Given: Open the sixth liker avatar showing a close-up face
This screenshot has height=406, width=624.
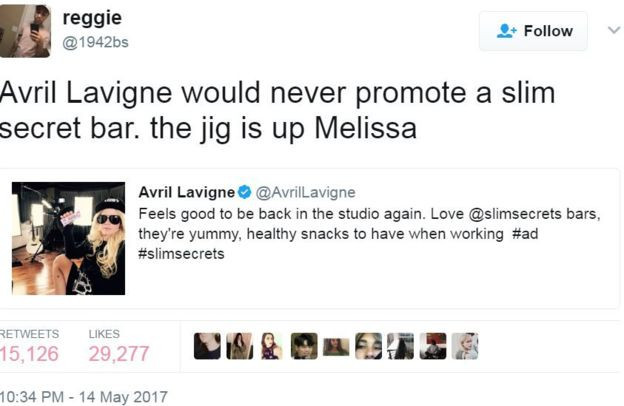Looking at the screenshot, I should coord(369,346).
